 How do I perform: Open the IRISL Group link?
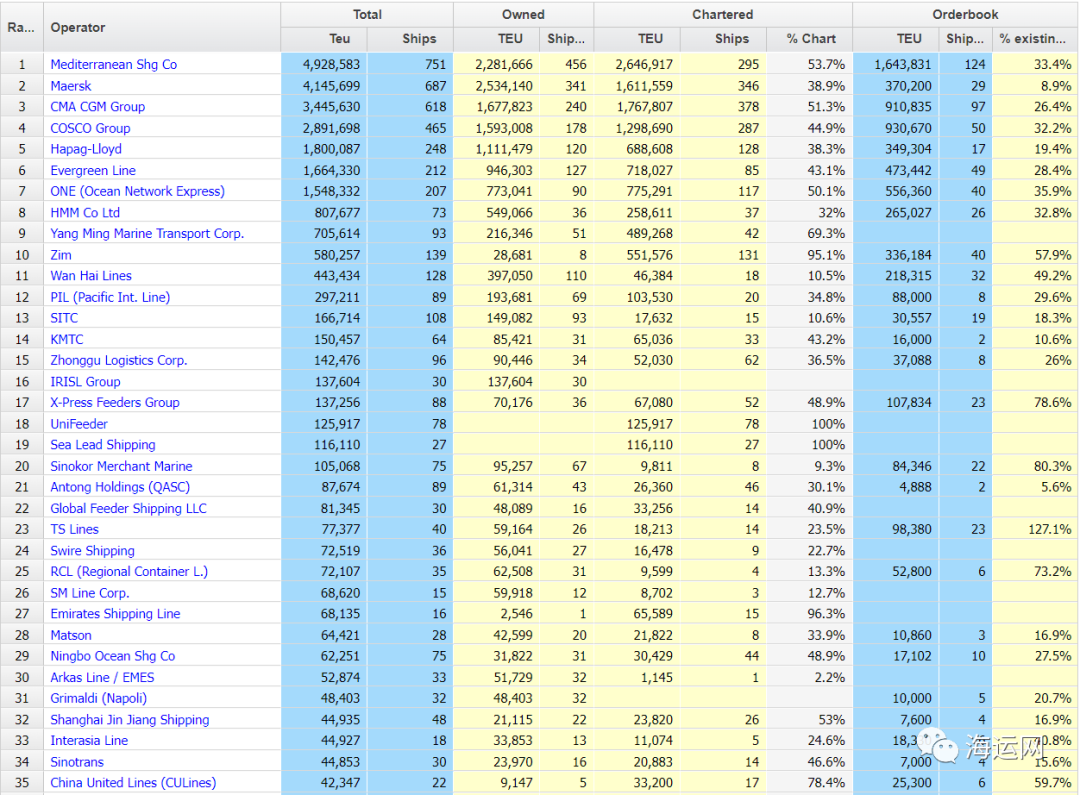85,382
